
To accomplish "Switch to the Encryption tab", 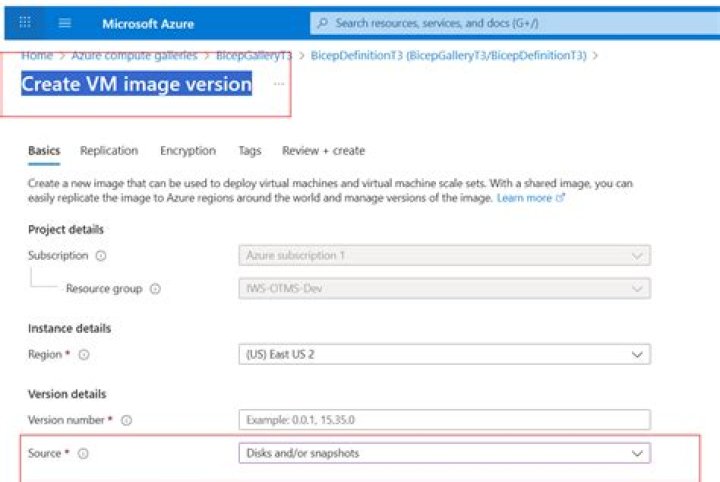I will click(x=188, y=151).
